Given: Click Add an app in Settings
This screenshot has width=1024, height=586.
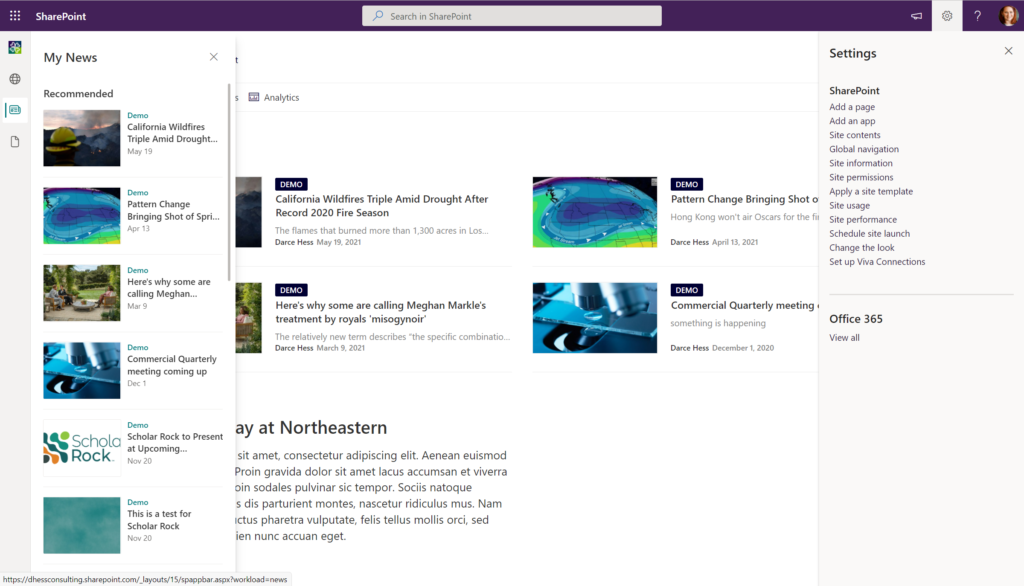Looking at the screenshot, I should point(852,121).
